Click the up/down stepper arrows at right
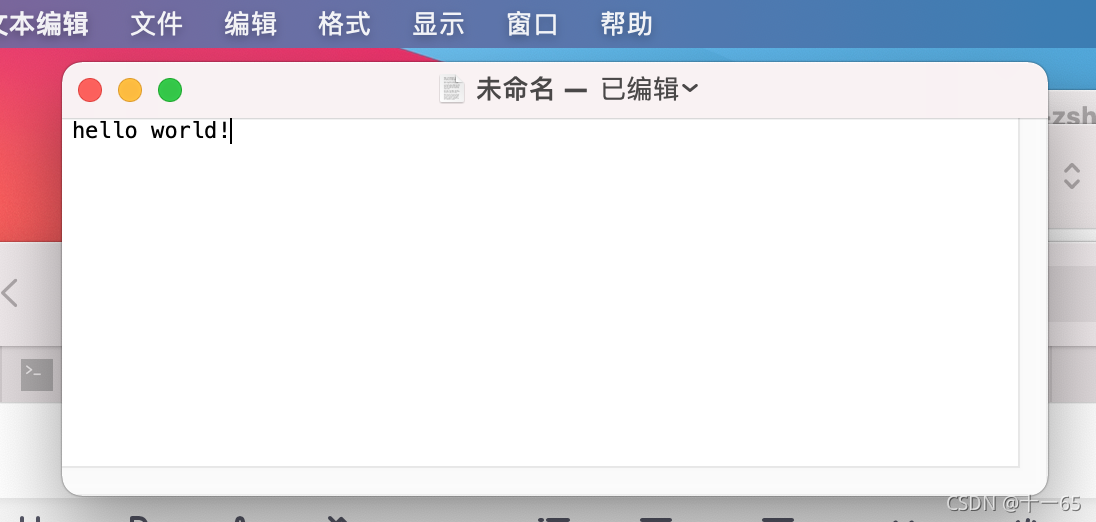Viewport: 1096px width, 522px height. click(1072, 176)
